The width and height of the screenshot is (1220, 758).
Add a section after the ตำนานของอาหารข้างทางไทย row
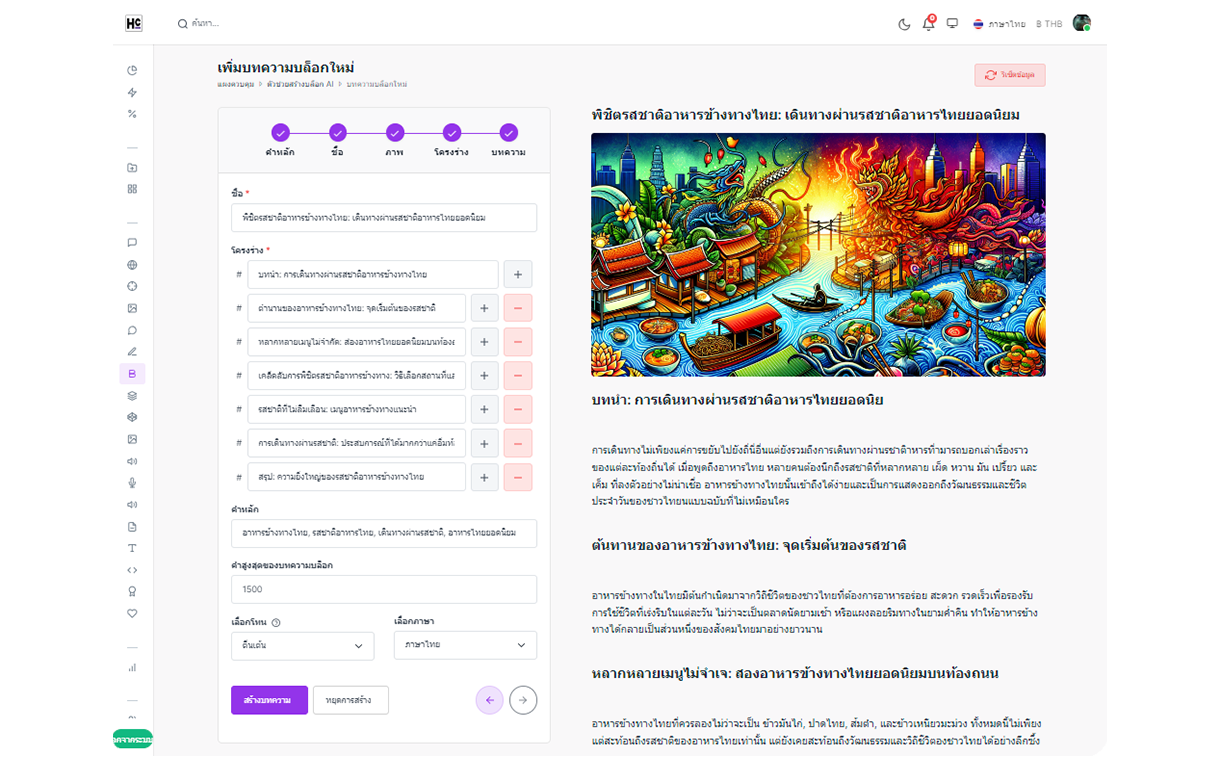(x=484, y=308)
